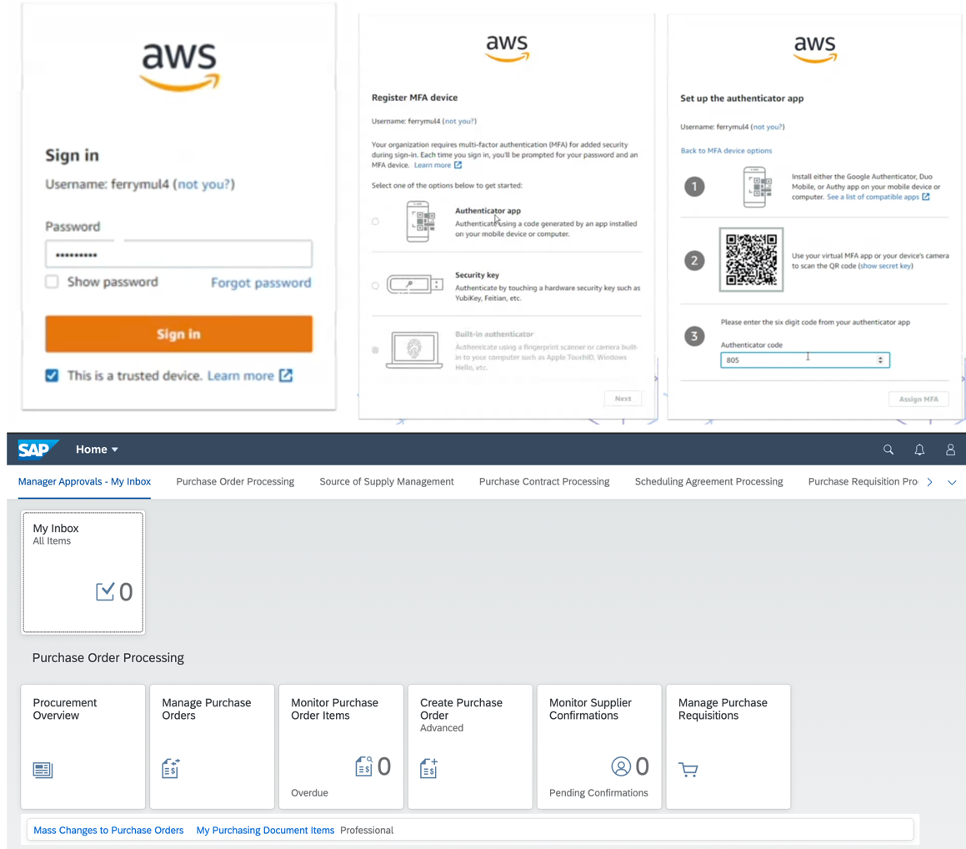This screenshot has height=849, width=966.
Task: Switch to Scheduling Agreement Processing tab
Action: pos(708,481)
